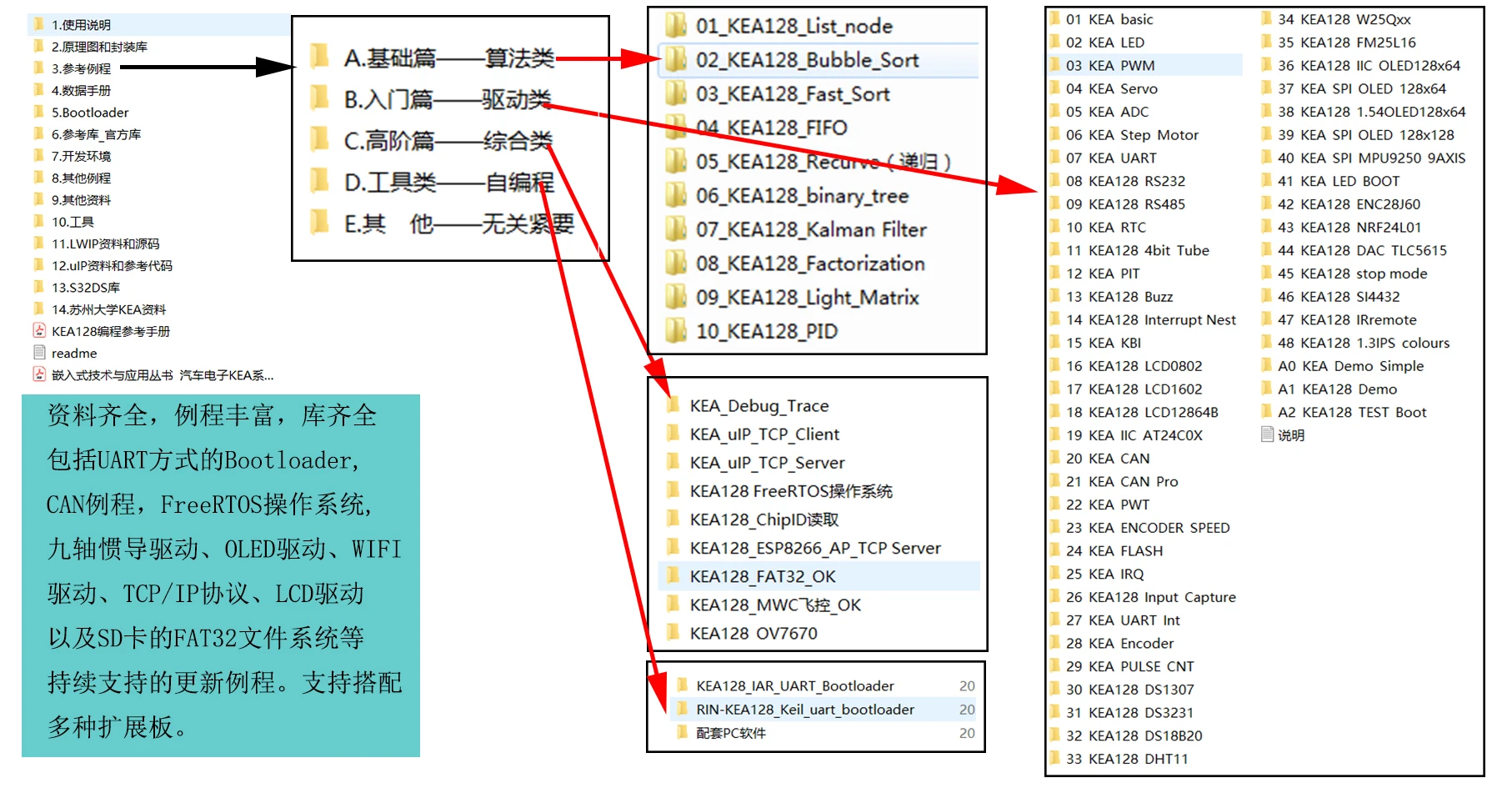Select the KEA128_ESP8266_AP_TCP Server folder name
Viewport: 1512px width, 788px height.
pos(815,548)
